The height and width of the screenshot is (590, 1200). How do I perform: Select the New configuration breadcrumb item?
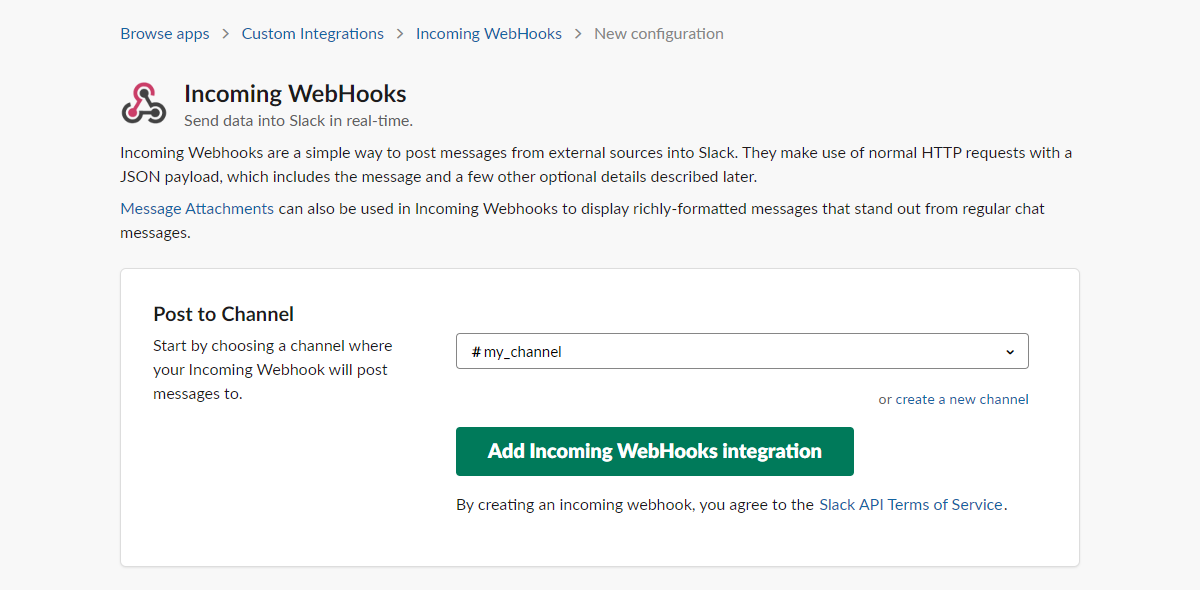pos(658,33)
